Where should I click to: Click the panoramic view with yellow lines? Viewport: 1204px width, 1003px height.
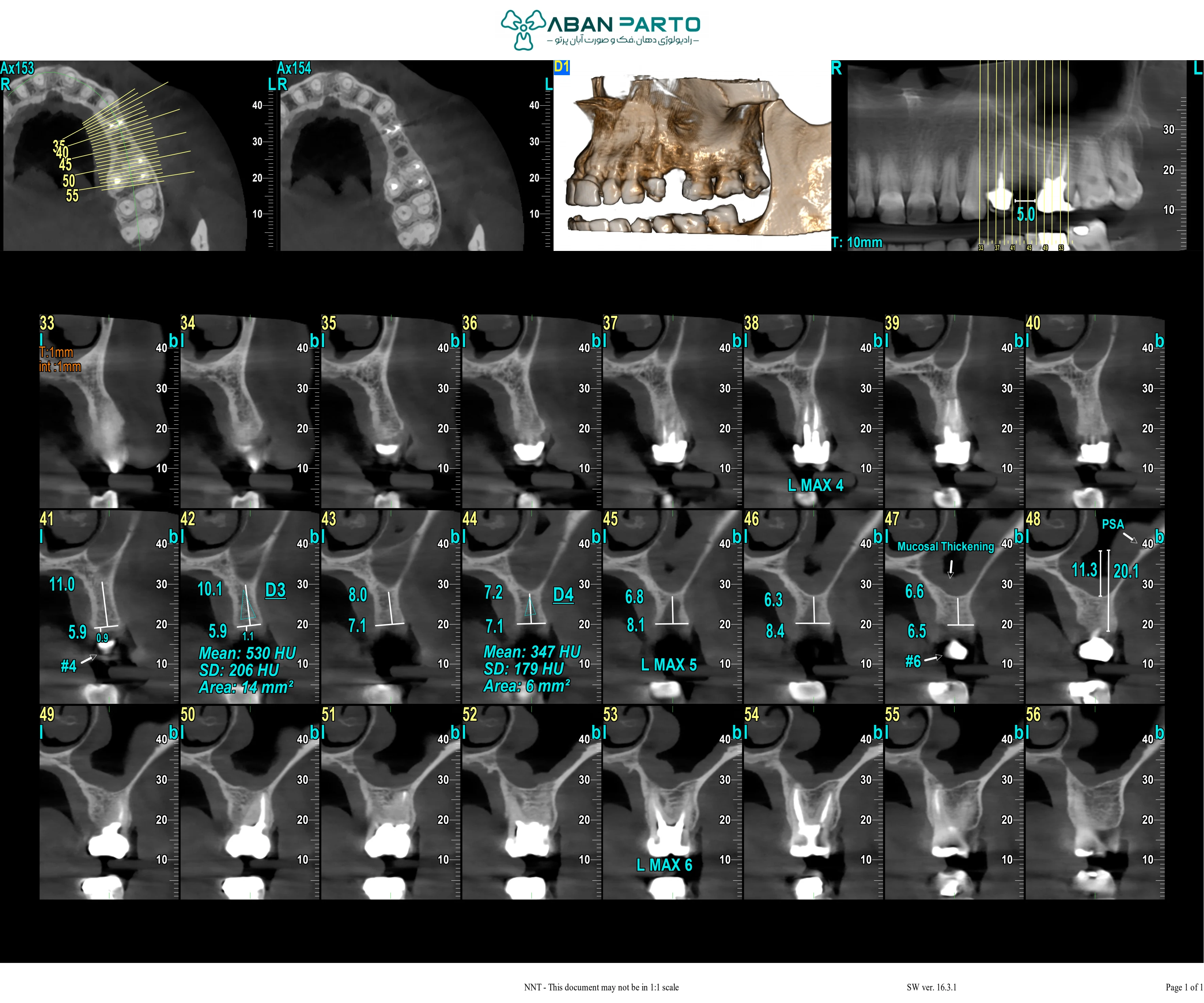(1017, 155)
